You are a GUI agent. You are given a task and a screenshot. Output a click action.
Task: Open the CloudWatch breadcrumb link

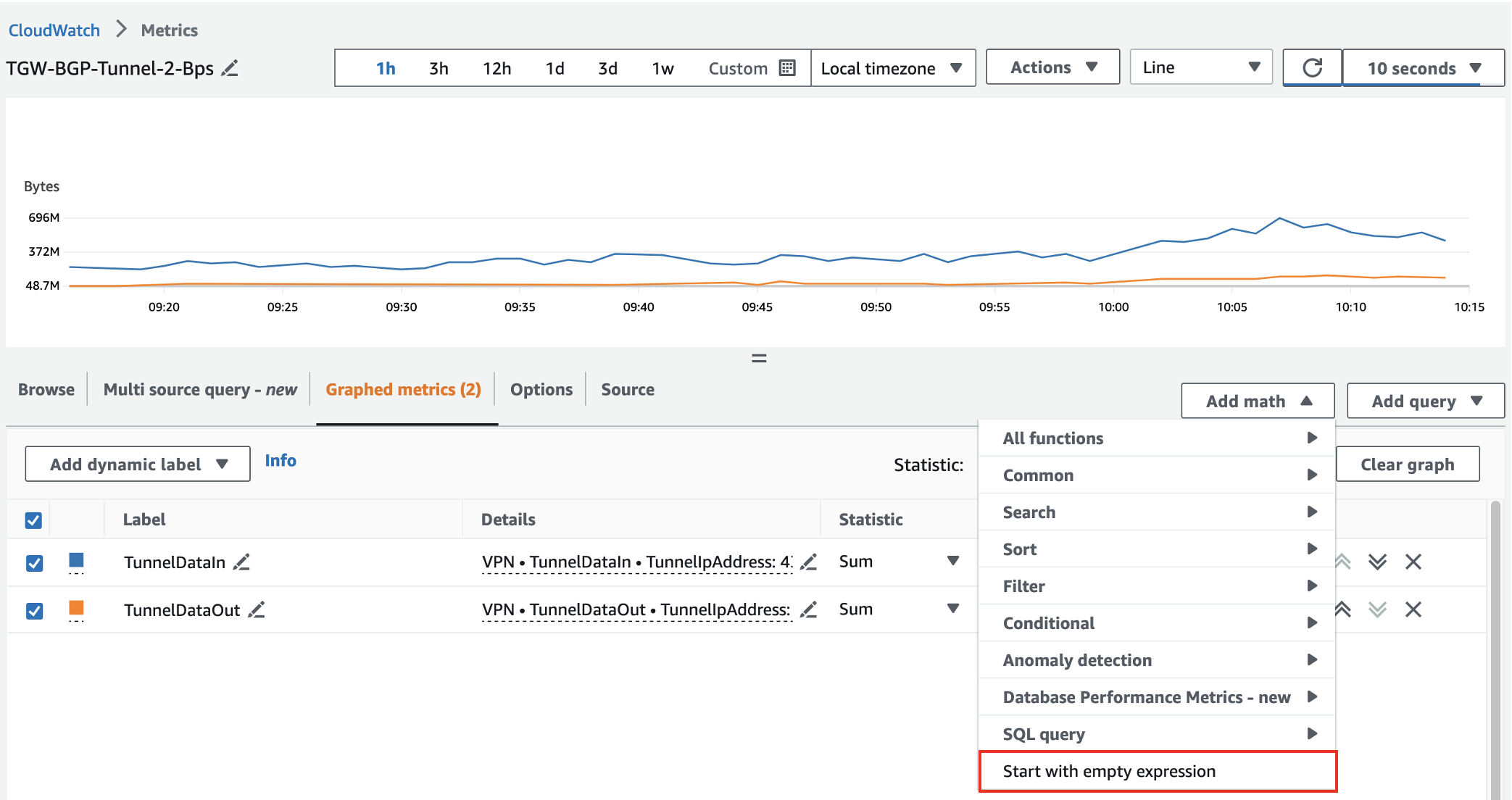coord(54,30)
